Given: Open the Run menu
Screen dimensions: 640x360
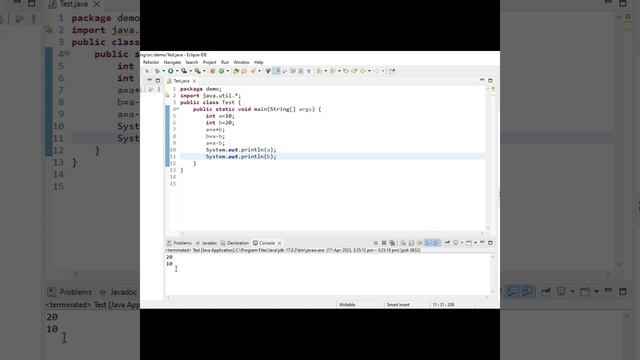Looking at the screenshot, I should [x=225, y=62].
